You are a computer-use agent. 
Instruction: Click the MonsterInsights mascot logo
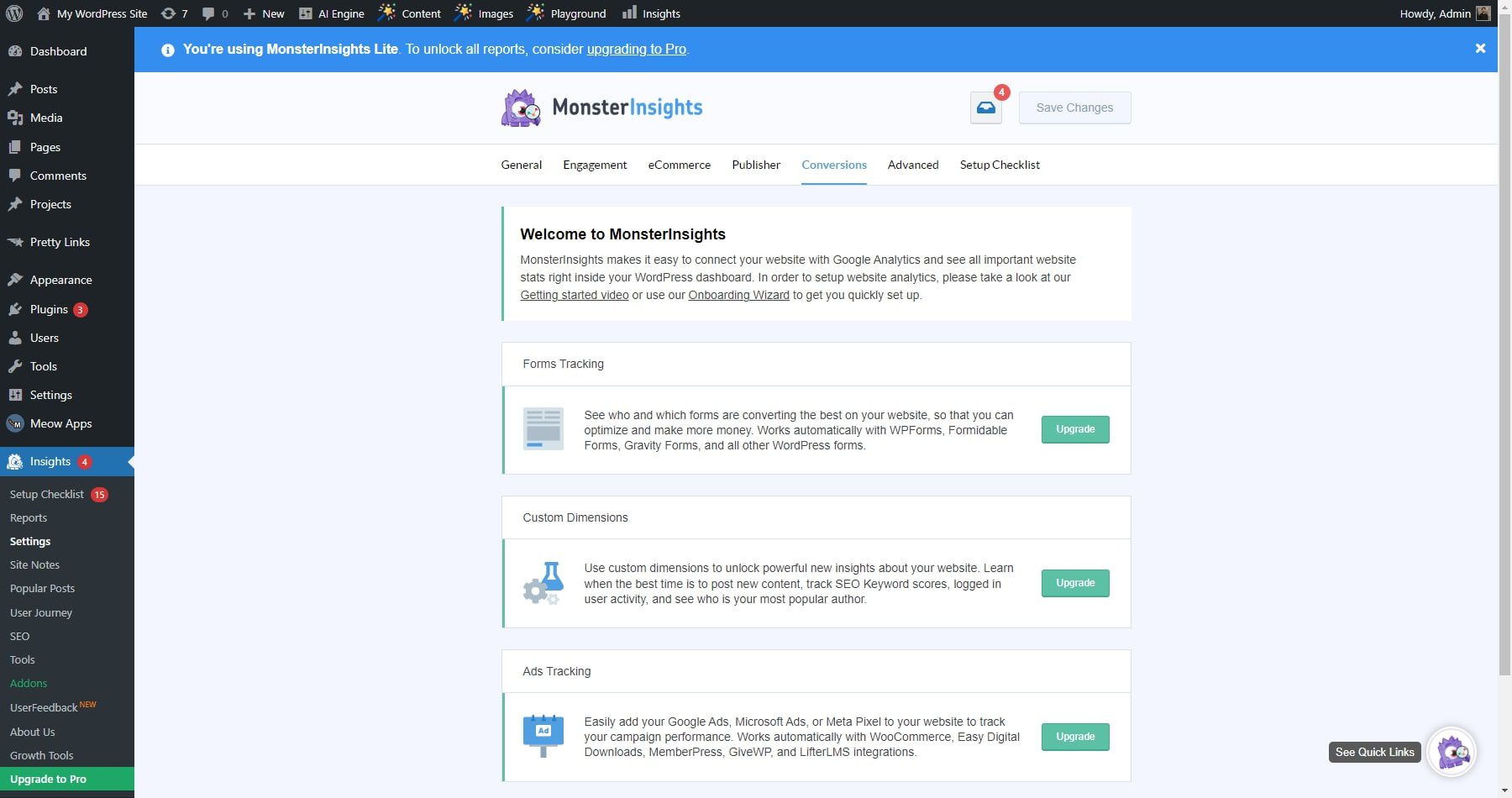520,108
